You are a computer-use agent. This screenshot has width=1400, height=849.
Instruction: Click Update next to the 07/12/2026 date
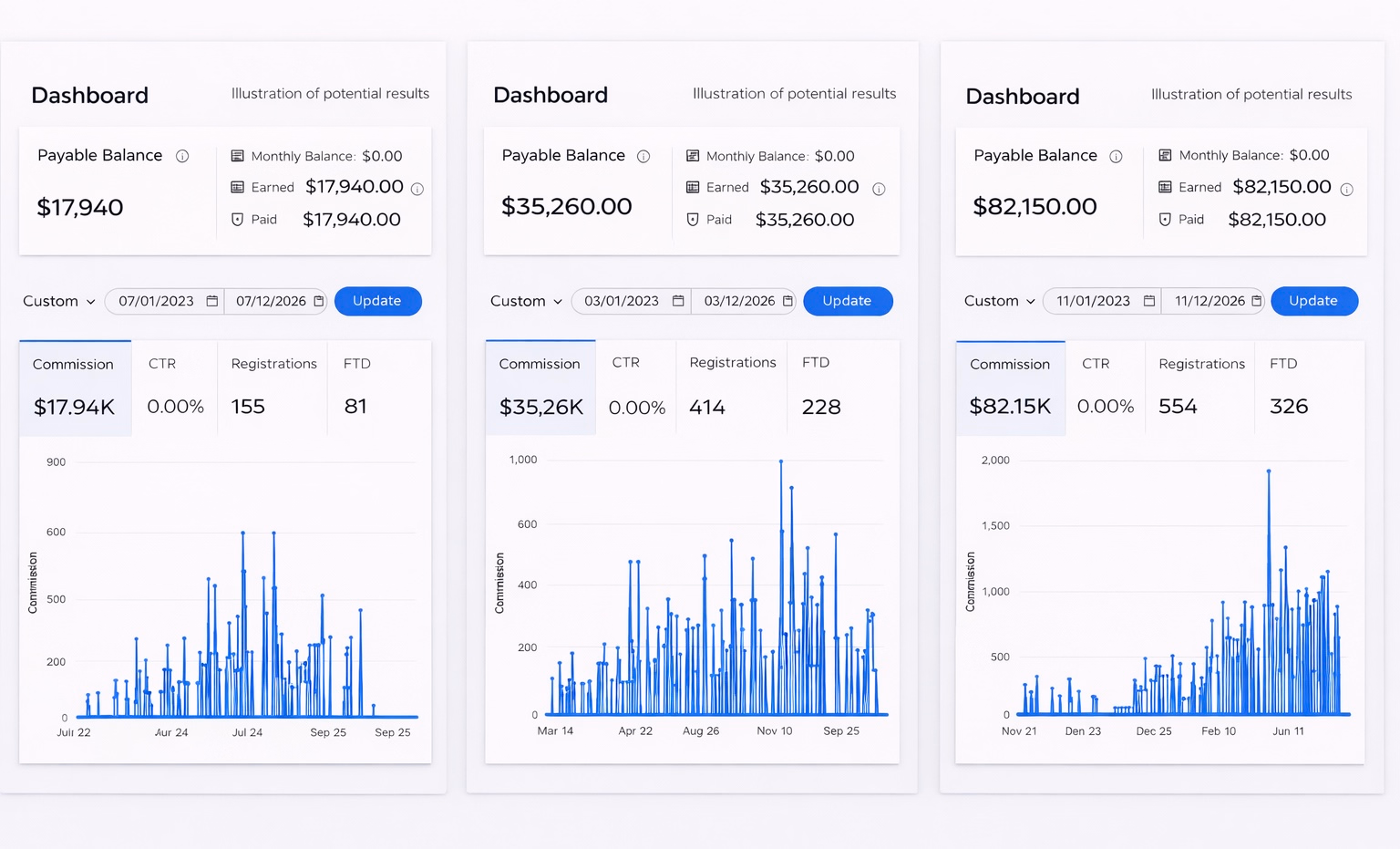coord(377,301)
